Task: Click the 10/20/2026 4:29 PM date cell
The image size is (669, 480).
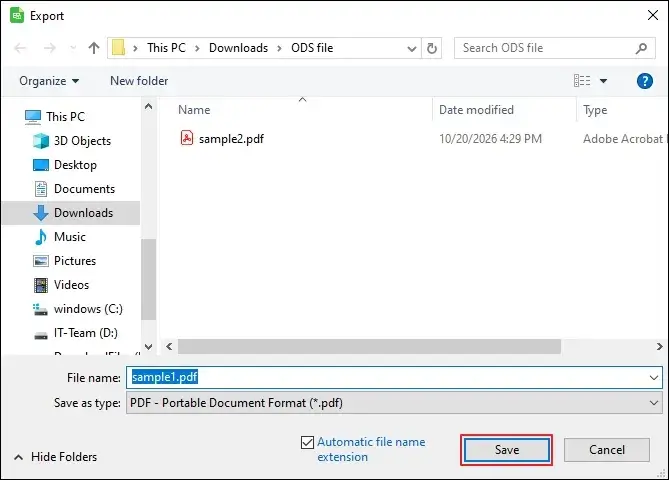Action: 490,139
